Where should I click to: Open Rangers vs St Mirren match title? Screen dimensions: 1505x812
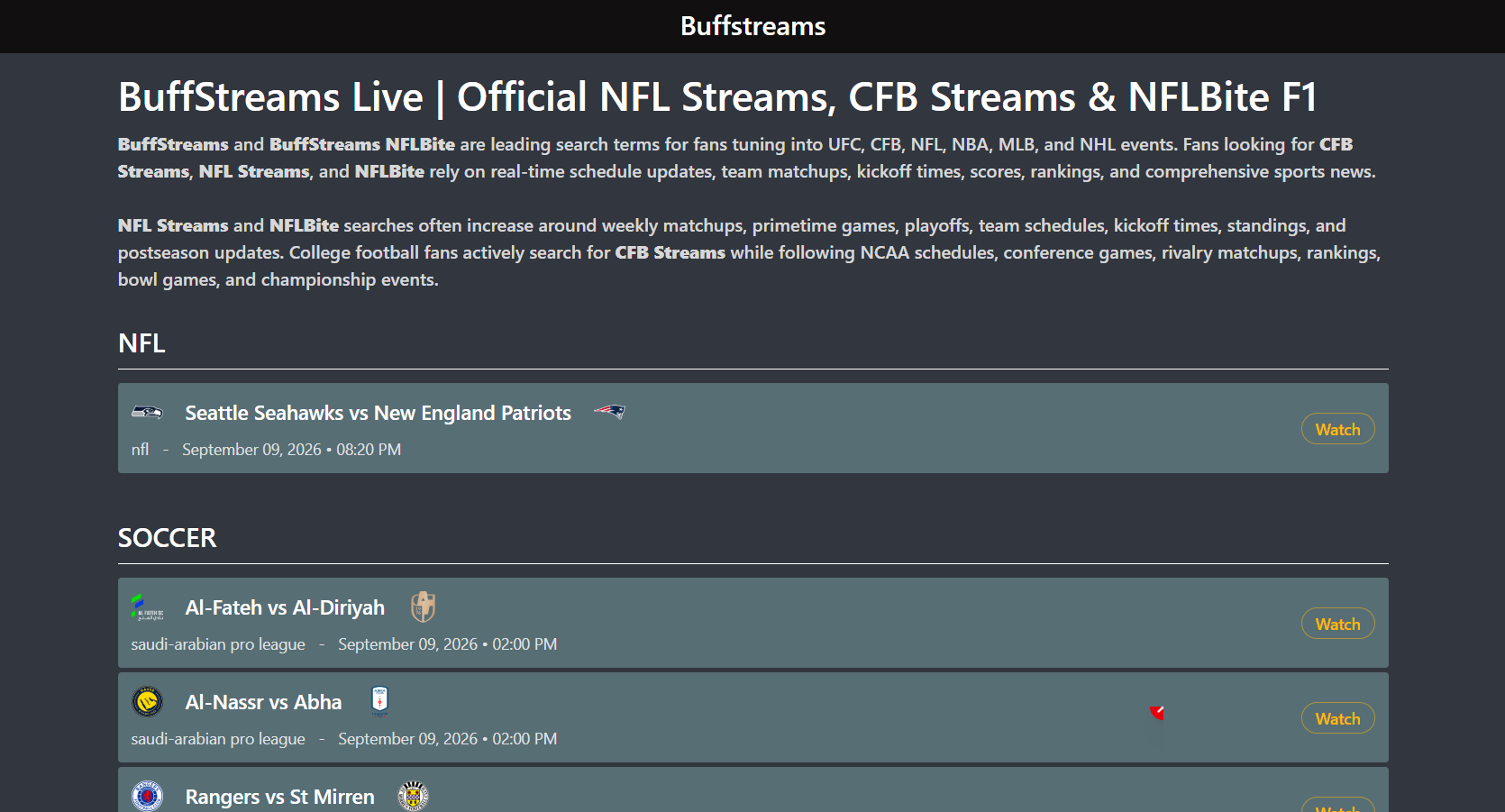click(x=279, y=797)
